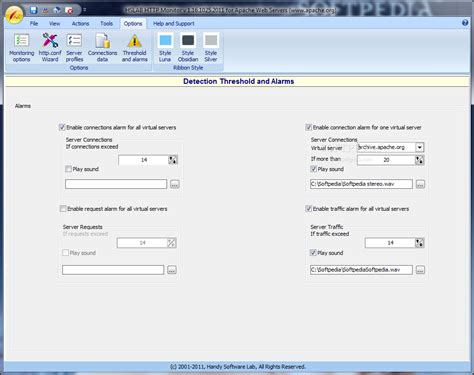Click the Virtual server combo box text
Image resolution: width=474 pixels, height=375 pixels.
click(x=386, y=147)
